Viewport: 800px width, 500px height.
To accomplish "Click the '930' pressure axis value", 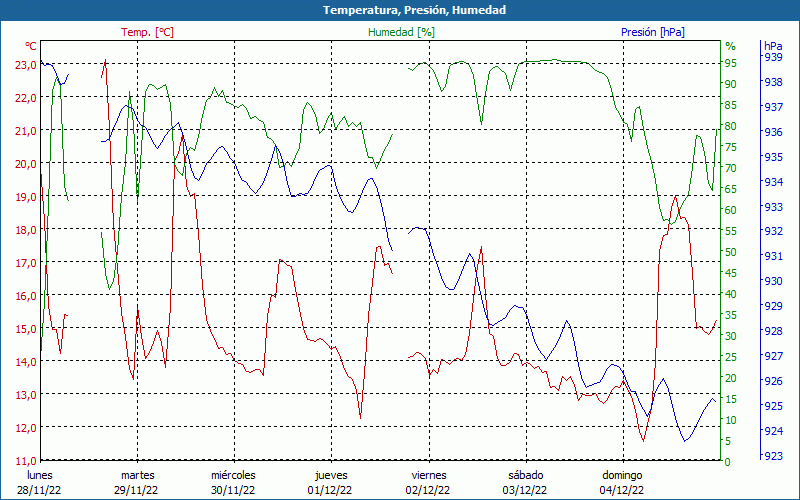I will 773,281.
